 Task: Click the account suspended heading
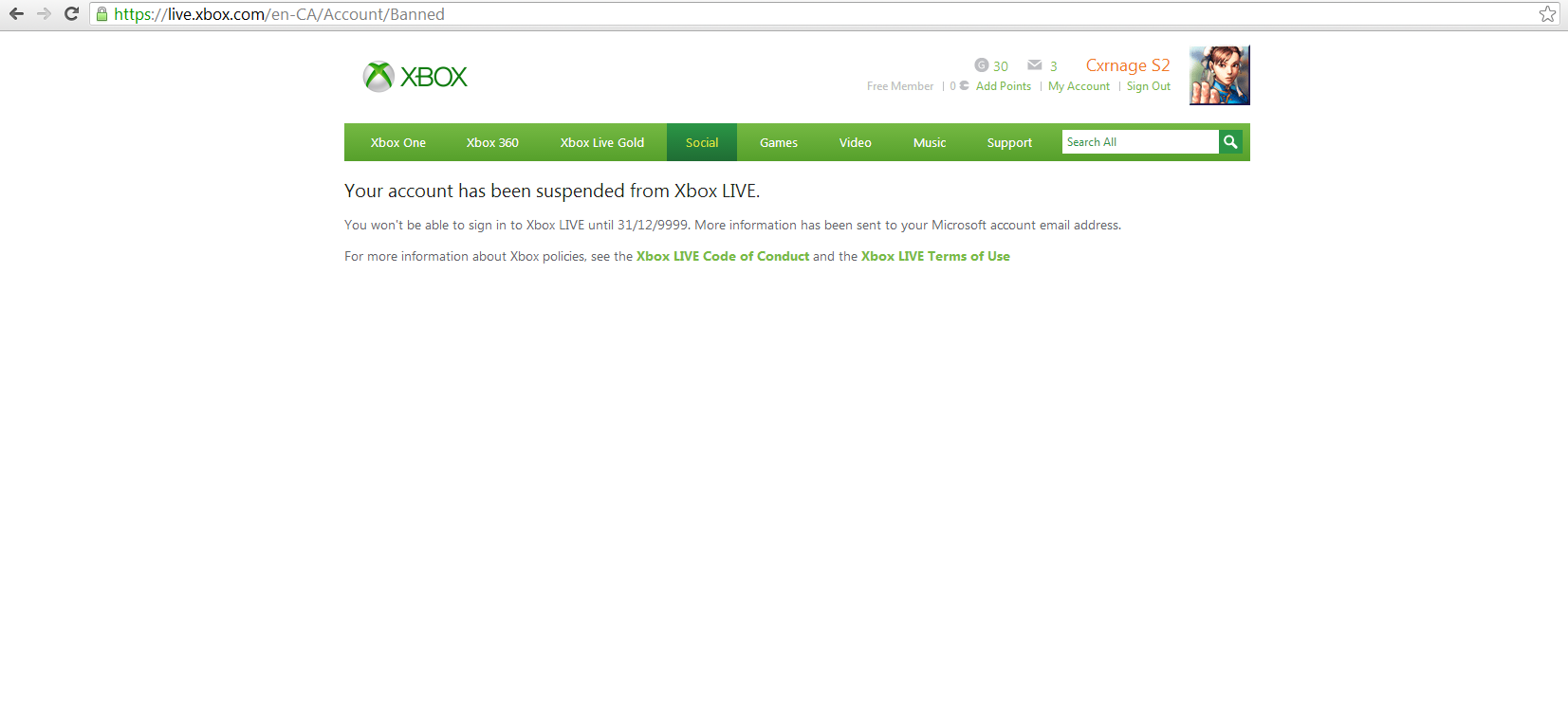[x=552, y=191]
